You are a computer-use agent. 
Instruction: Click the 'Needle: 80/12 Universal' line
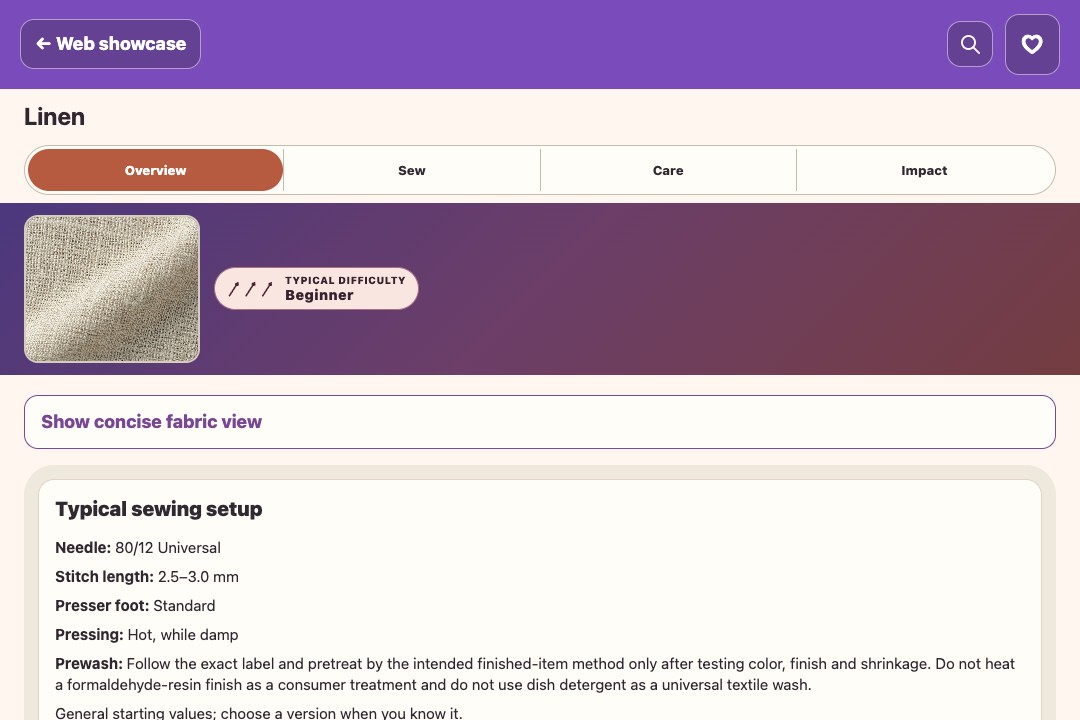(138, 548)
